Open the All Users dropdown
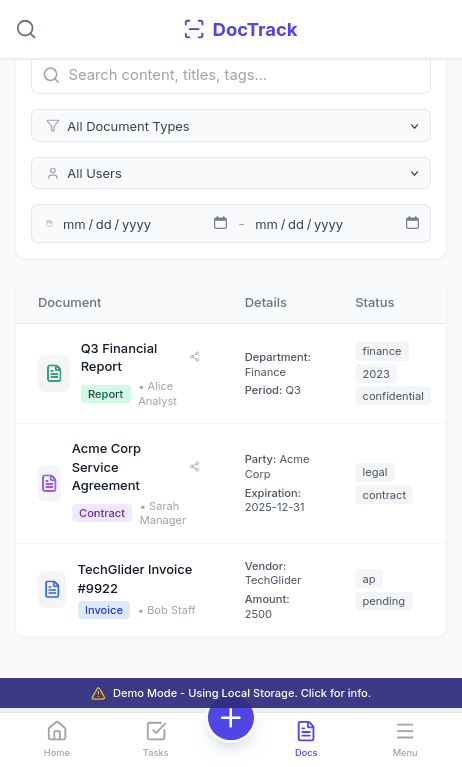This screenshot has width=462, height=767. [x=231, y=173]
